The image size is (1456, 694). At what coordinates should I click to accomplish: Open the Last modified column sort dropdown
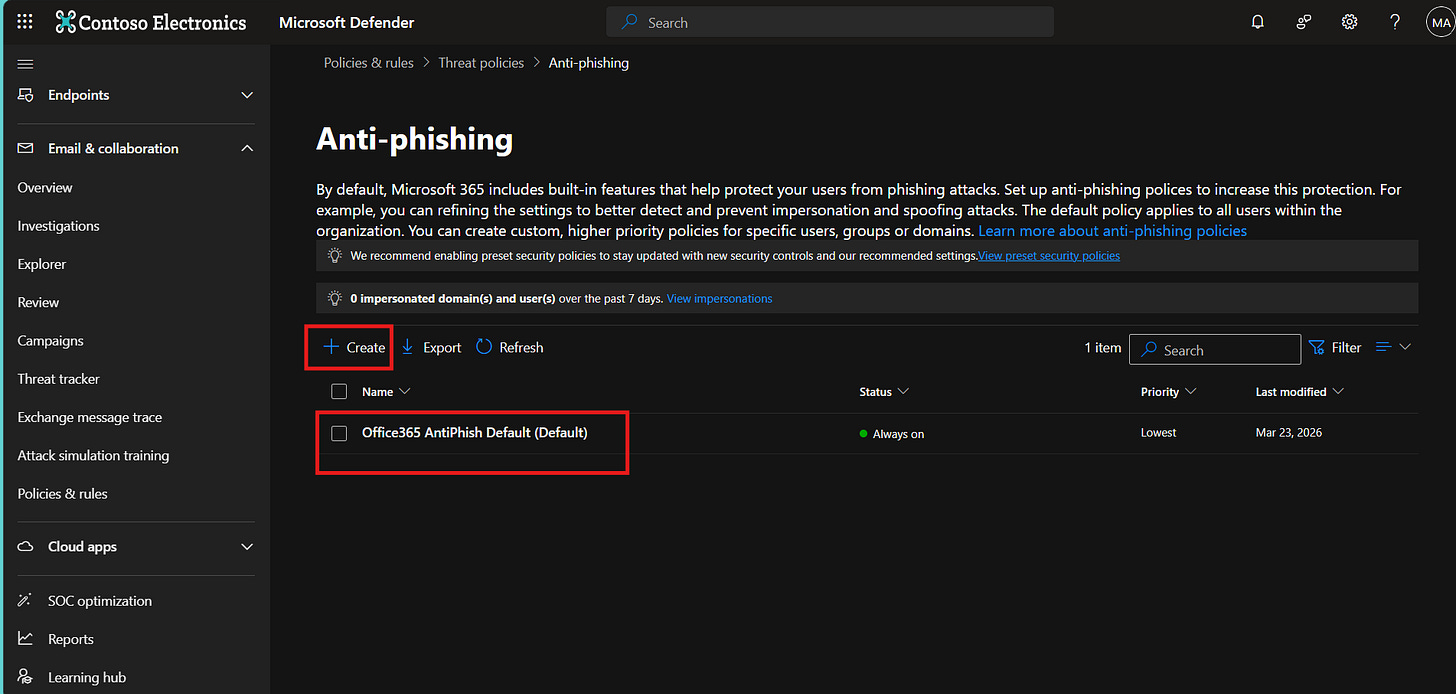point(1338,392)
